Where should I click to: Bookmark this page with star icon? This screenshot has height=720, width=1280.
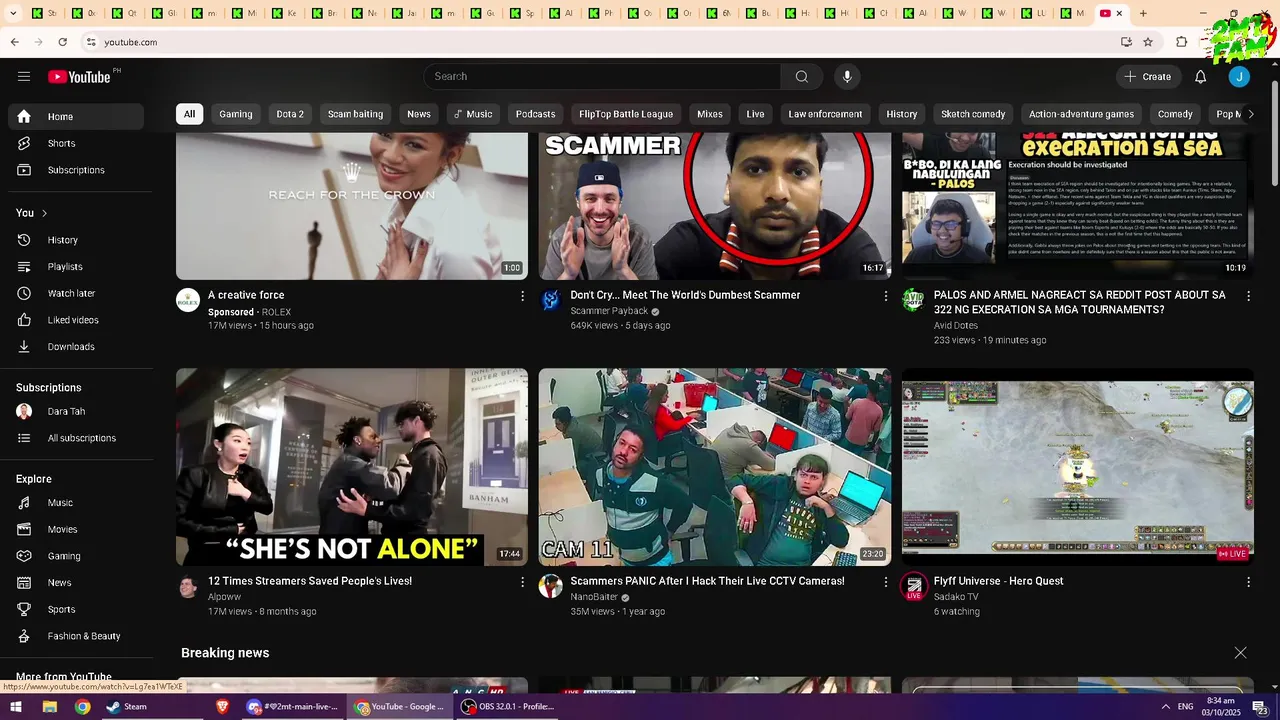pos(1148,42)
